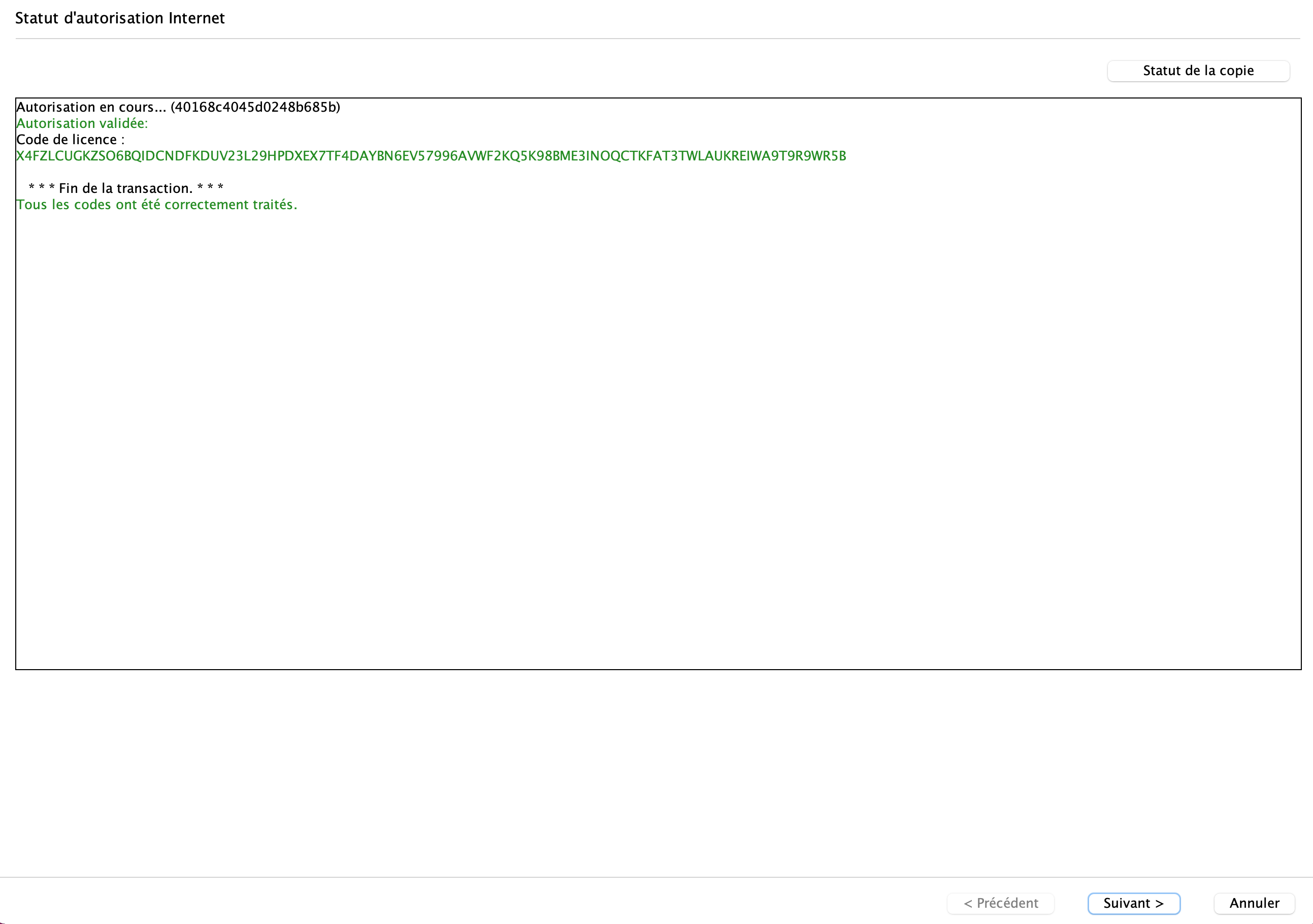Screen dimensions: 1313x924
Task: Click the Statut de la copie button
Action: 1198,71
